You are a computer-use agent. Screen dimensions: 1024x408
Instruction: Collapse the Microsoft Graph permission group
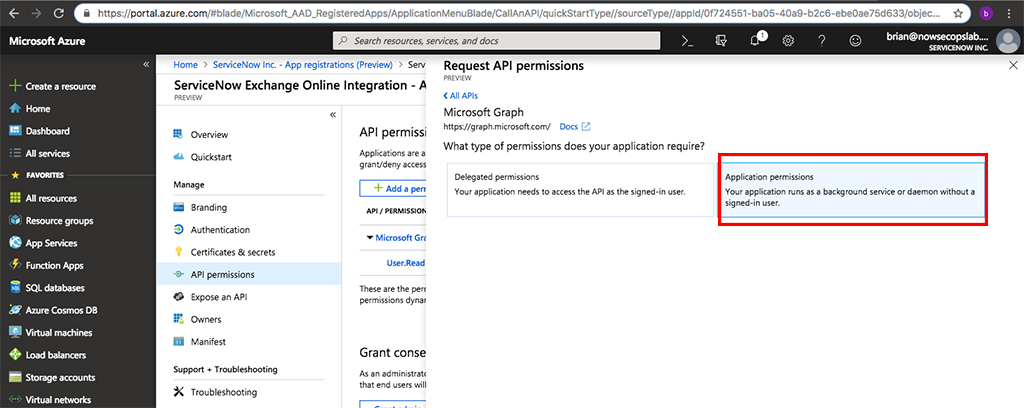pos(370,238)
